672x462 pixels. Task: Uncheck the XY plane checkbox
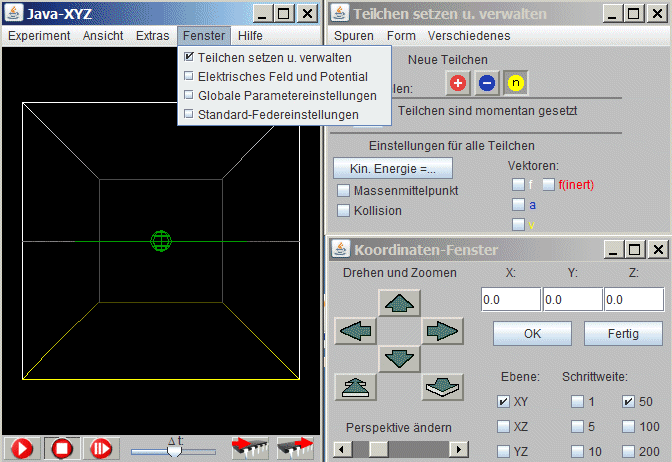503,402
